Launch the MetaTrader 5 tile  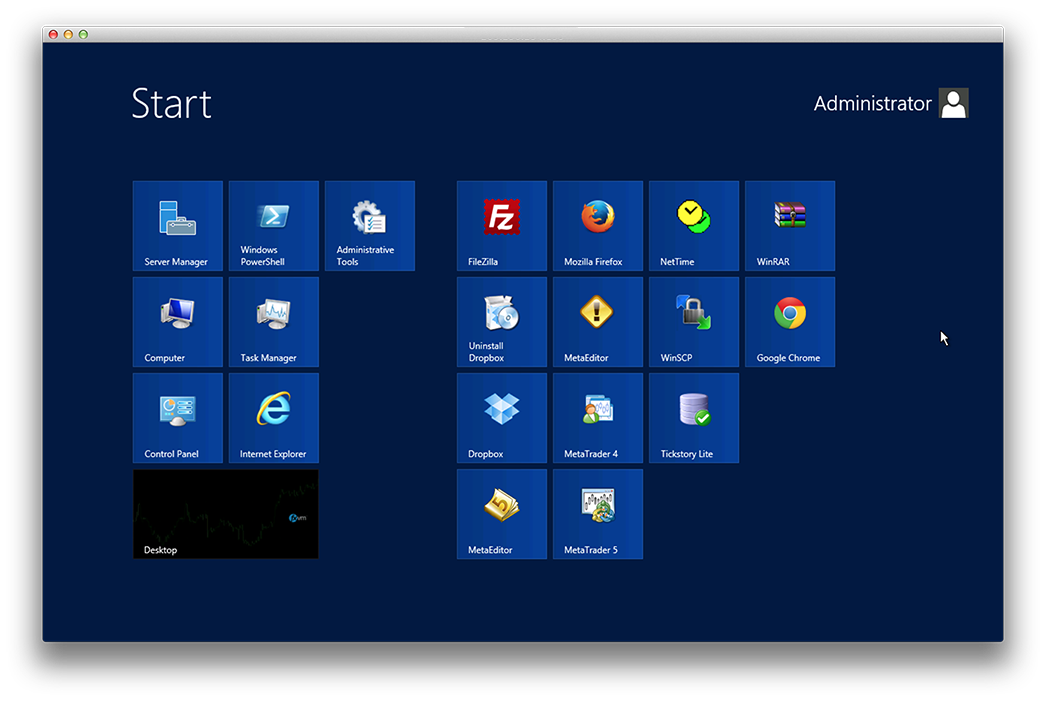point(598,514)
